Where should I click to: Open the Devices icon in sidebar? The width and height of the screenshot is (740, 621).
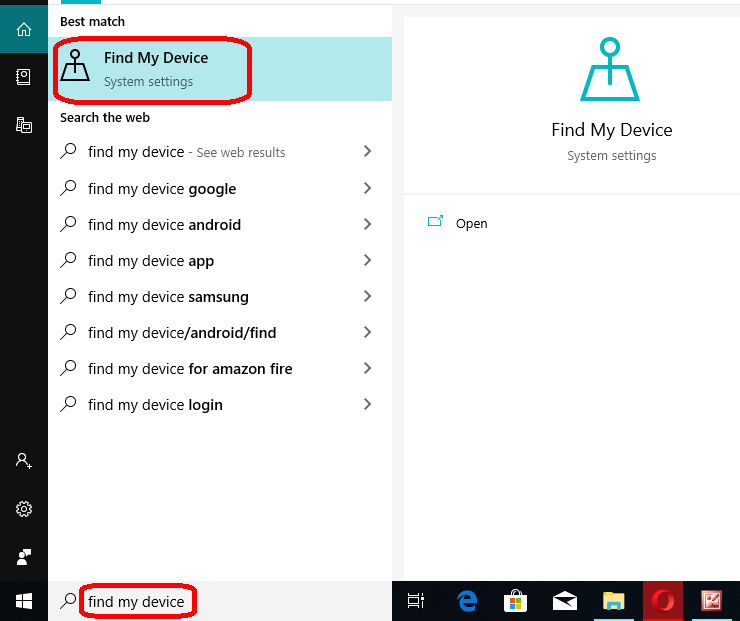(24, 125)
